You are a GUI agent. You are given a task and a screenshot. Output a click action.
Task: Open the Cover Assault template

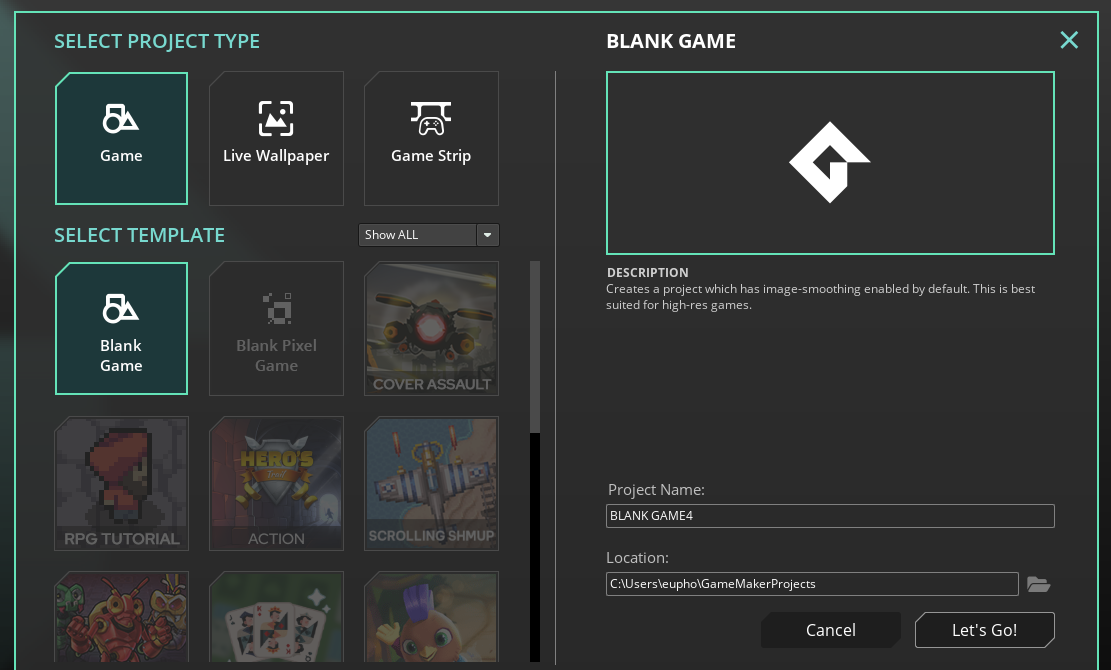pos(432,329)
